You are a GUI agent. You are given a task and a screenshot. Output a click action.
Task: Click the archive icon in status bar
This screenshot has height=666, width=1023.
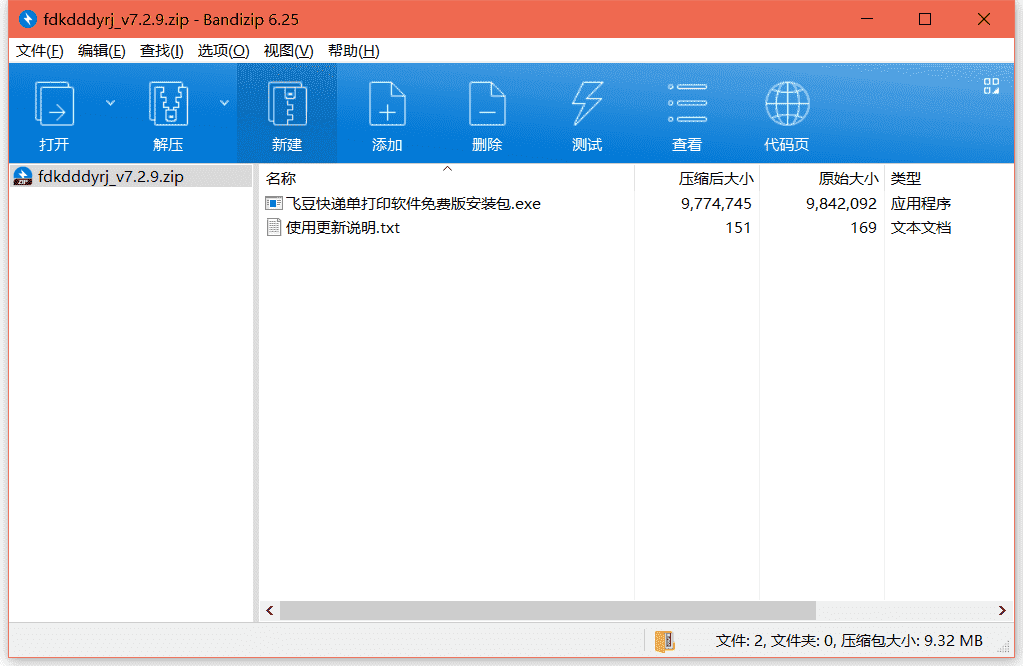pyautogui.click(x=664, y=641)
